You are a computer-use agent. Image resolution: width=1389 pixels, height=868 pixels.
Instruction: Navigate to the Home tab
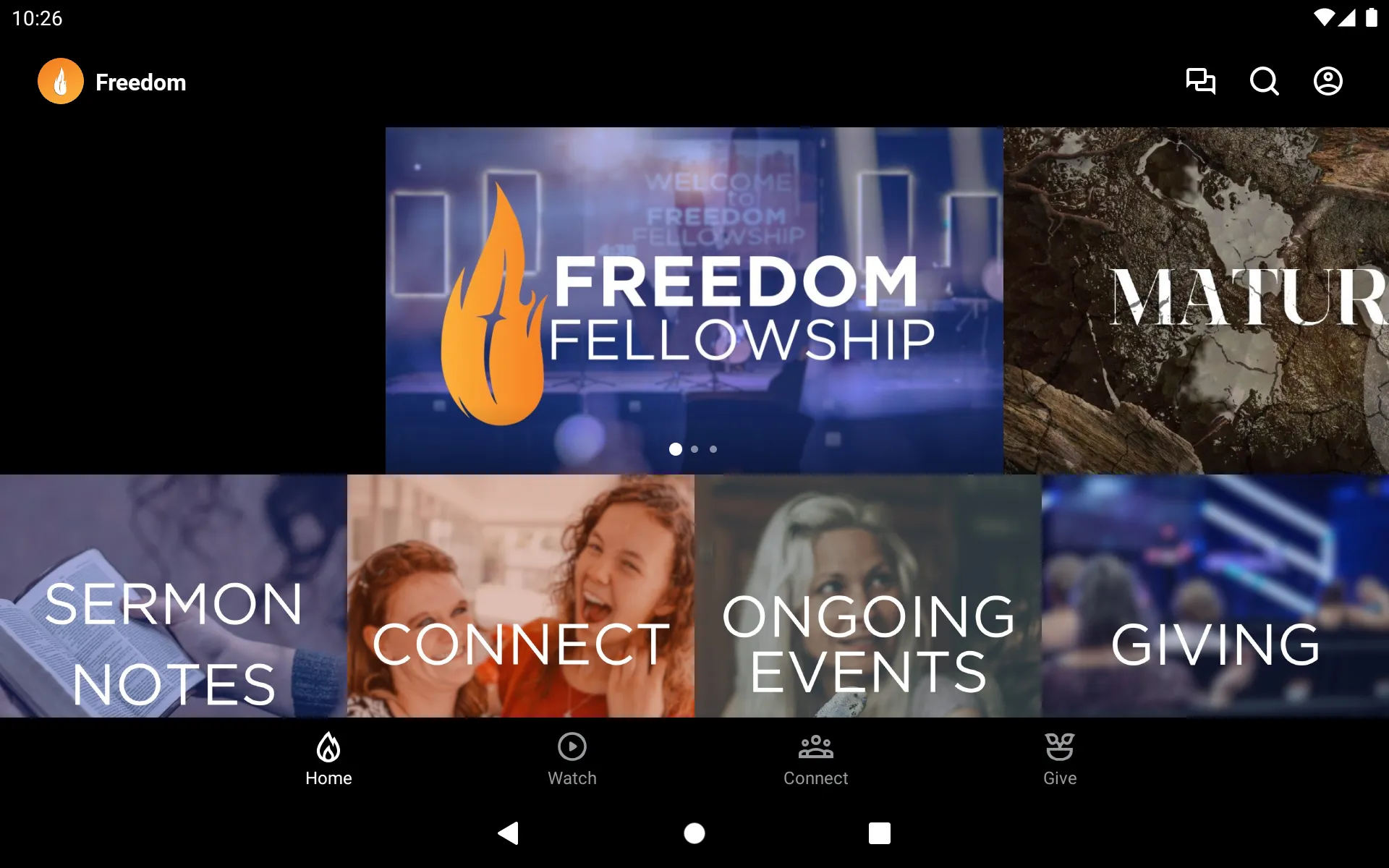pyautogui.click(x=328, y=759)
